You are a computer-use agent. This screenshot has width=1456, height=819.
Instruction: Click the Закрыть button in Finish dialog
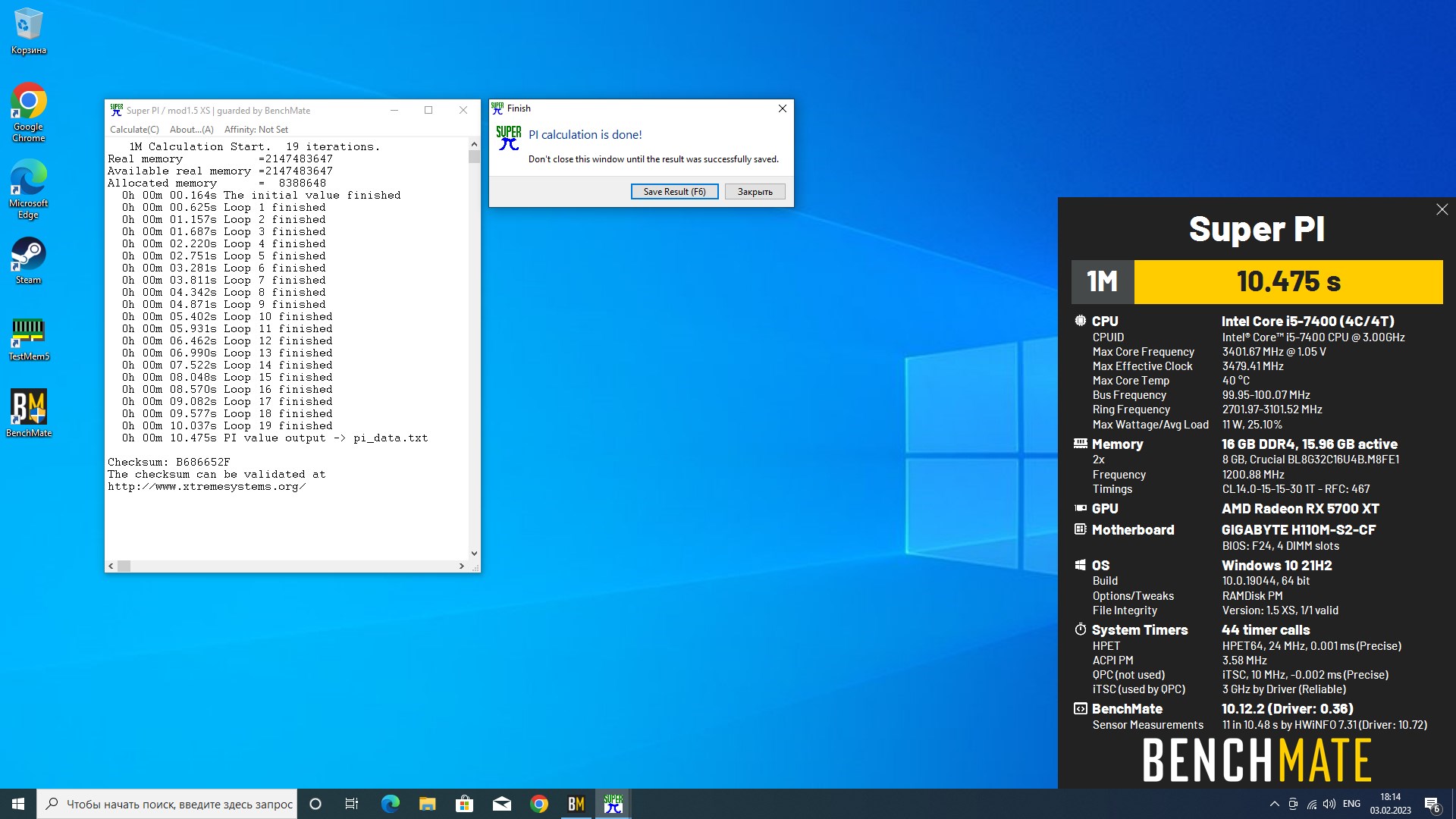755,192
